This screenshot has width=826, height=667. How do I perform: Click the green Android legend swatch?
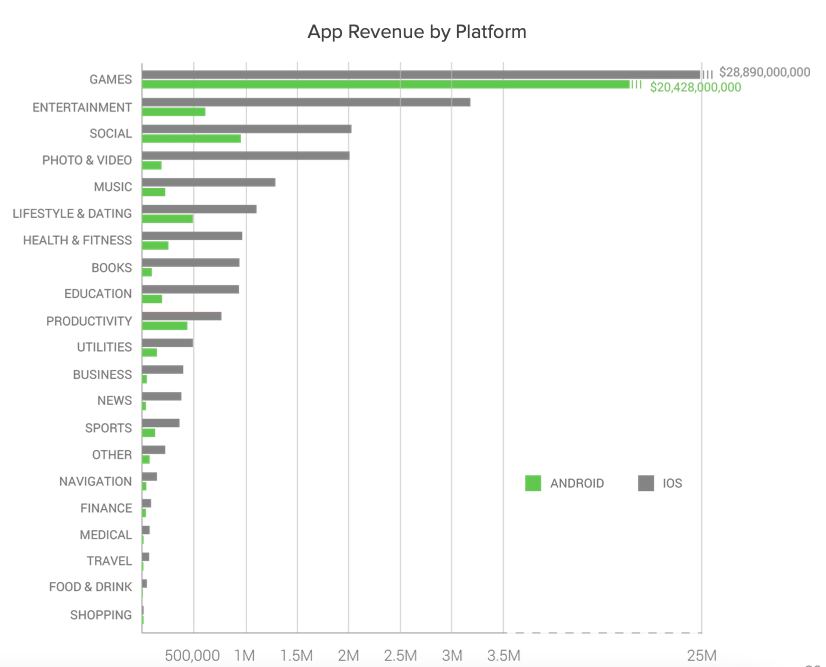(533, 484)
